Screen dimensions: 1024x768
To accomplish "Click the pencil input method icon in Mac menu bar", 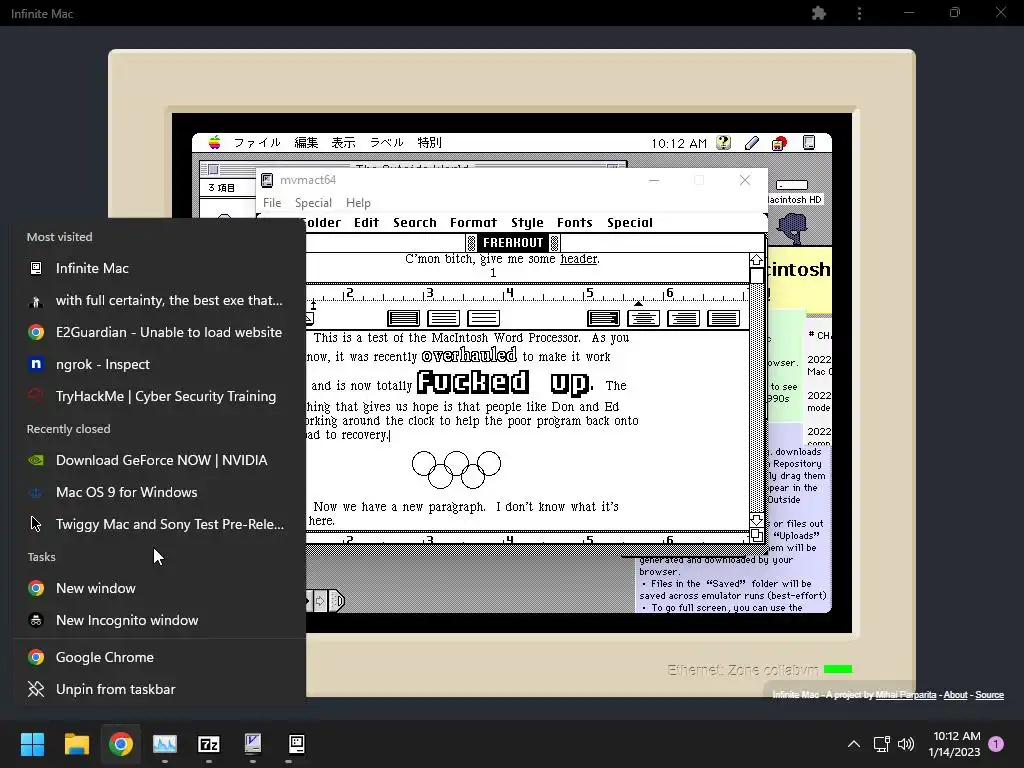I will point(752,142).
